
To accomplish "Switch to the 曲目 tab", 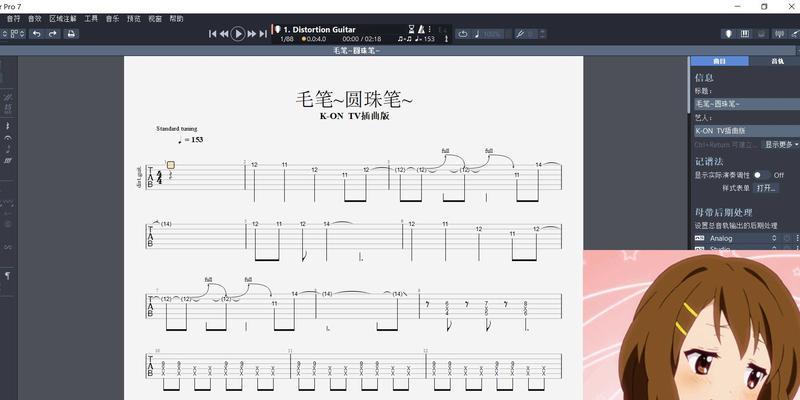I will point(719,61).
